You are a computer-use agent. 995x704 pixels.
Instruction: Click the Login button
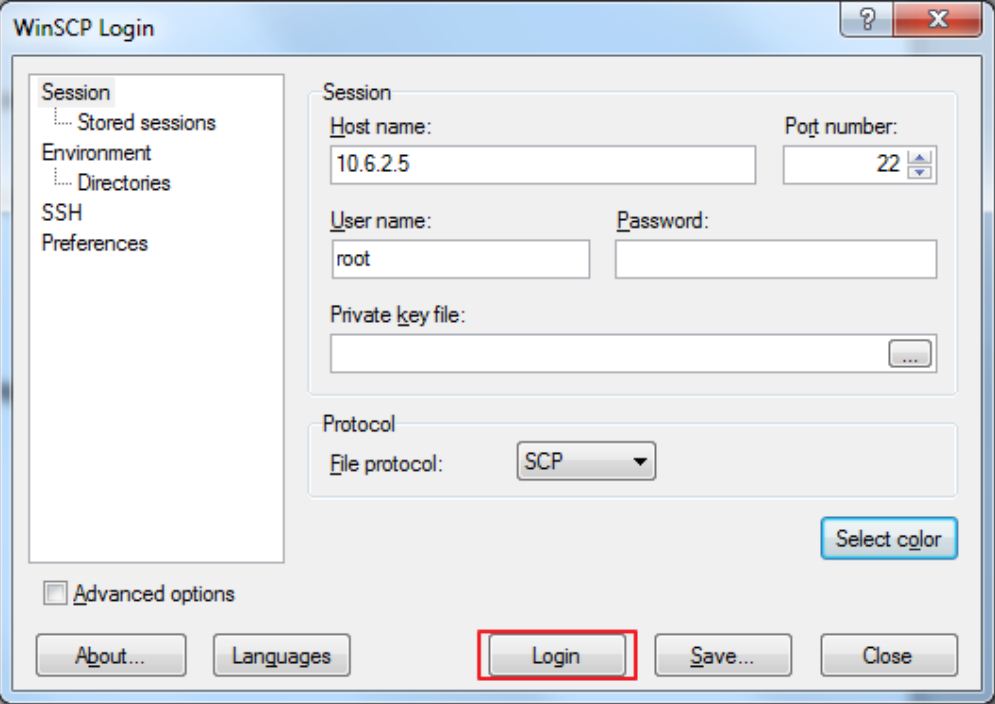(559, 656)
